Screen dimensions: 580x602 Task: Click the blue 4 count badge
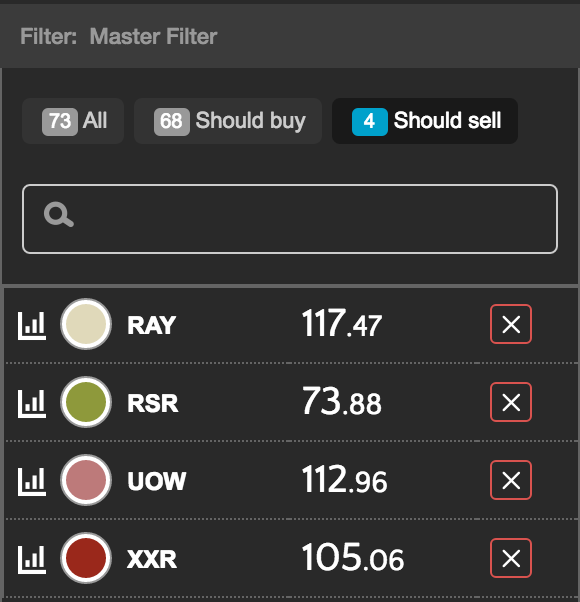370,122
